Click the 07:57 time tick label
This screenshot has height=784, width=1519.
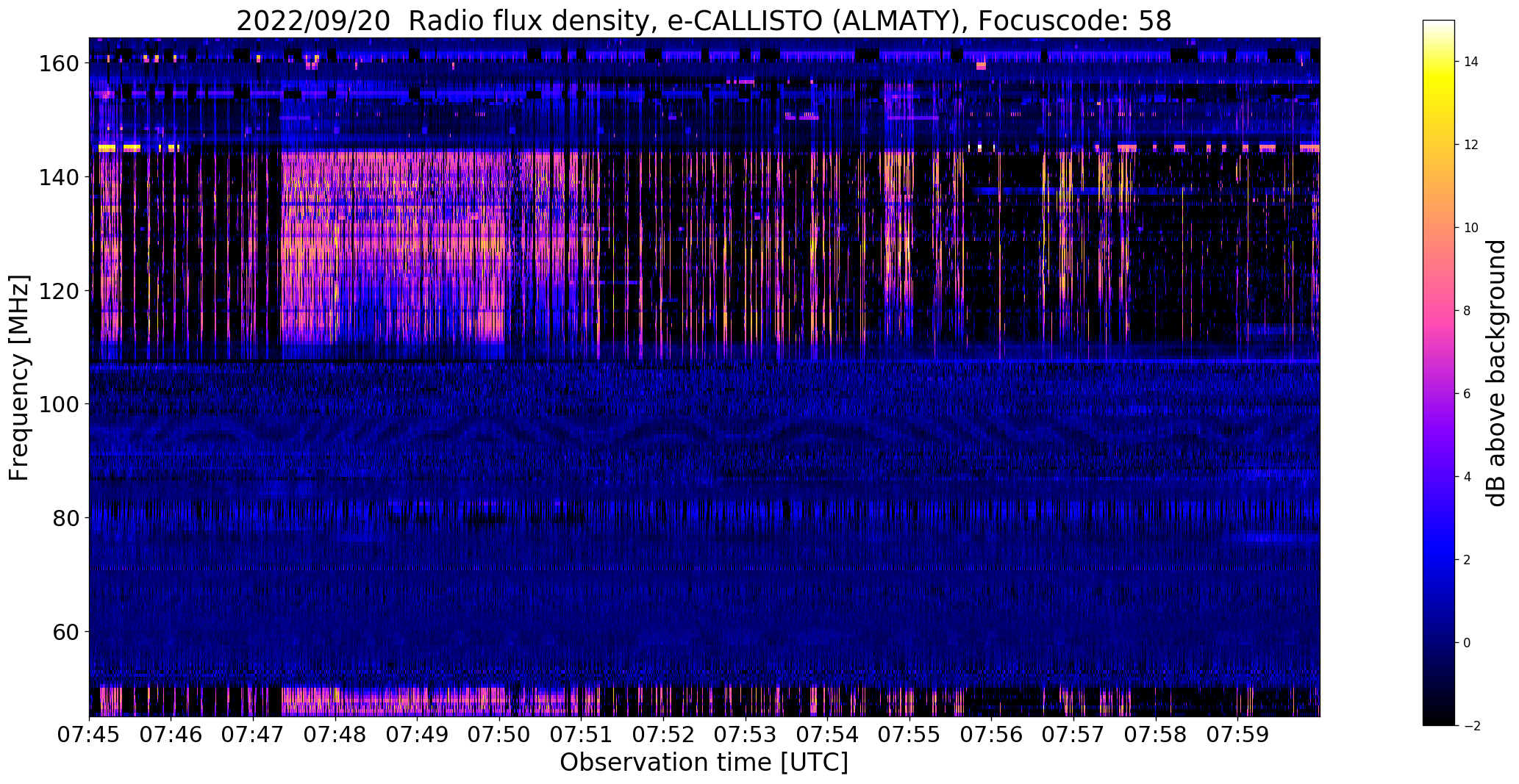[x=1073, y=736]
